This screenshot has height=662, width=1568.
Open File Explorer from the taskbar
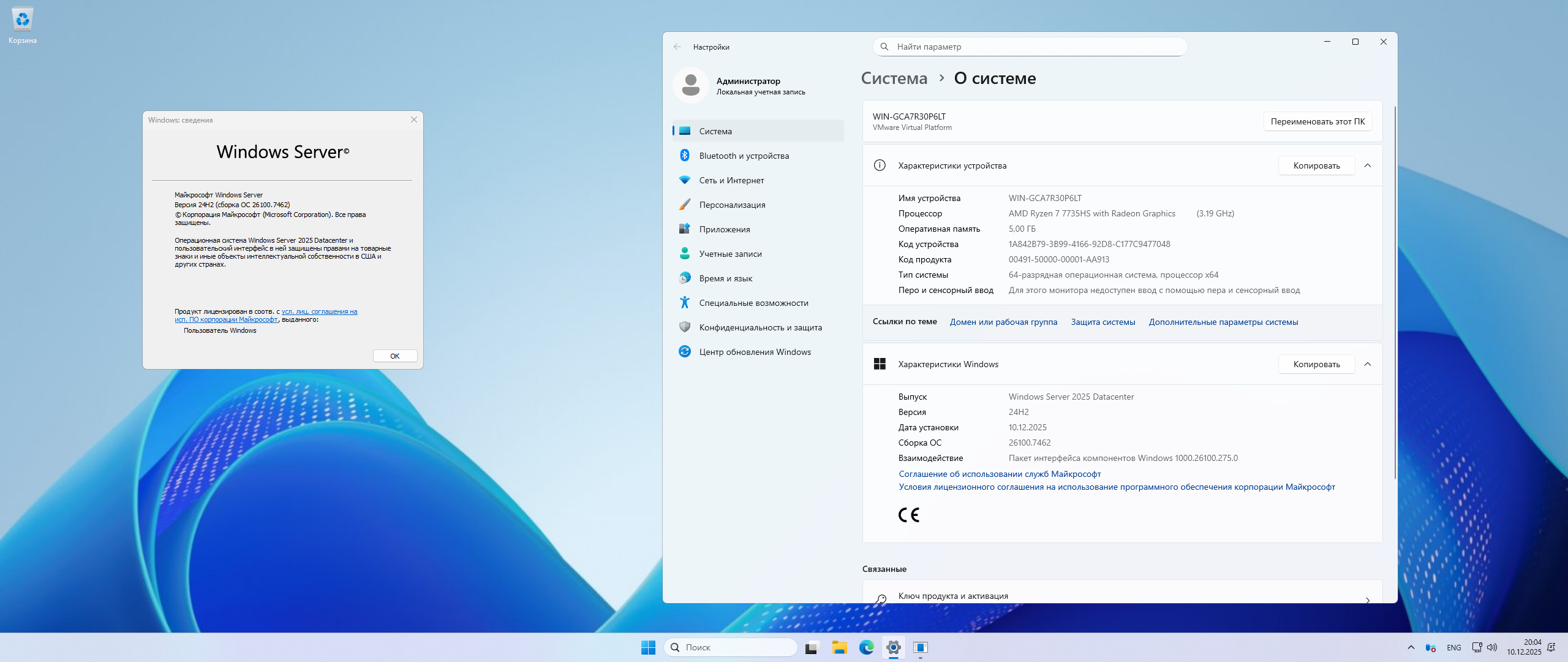pyautogui.click(x=839, y=647)
